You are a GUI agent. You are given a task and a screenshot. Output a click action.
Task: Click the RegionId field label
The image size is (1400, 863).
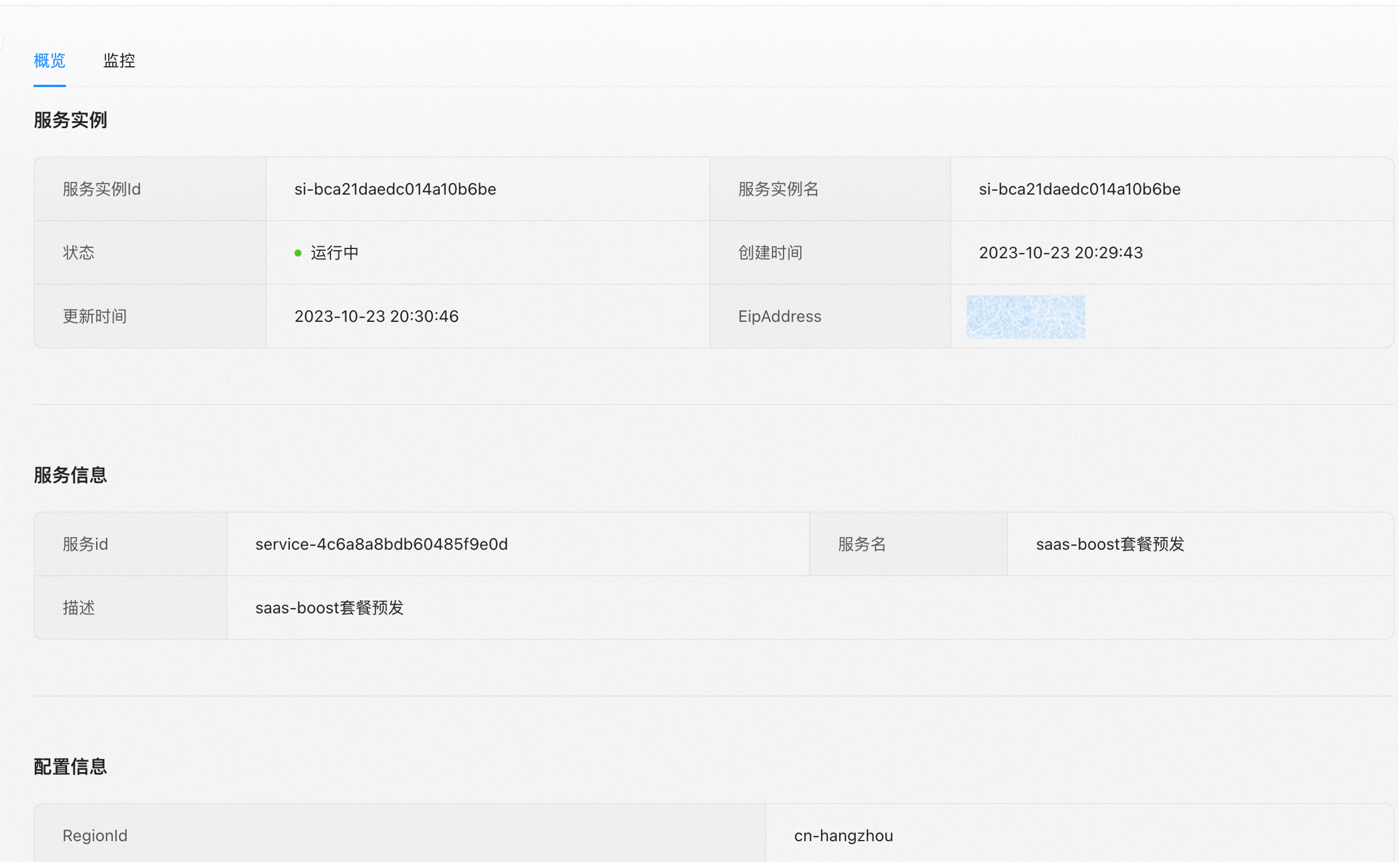coord(95,836)
